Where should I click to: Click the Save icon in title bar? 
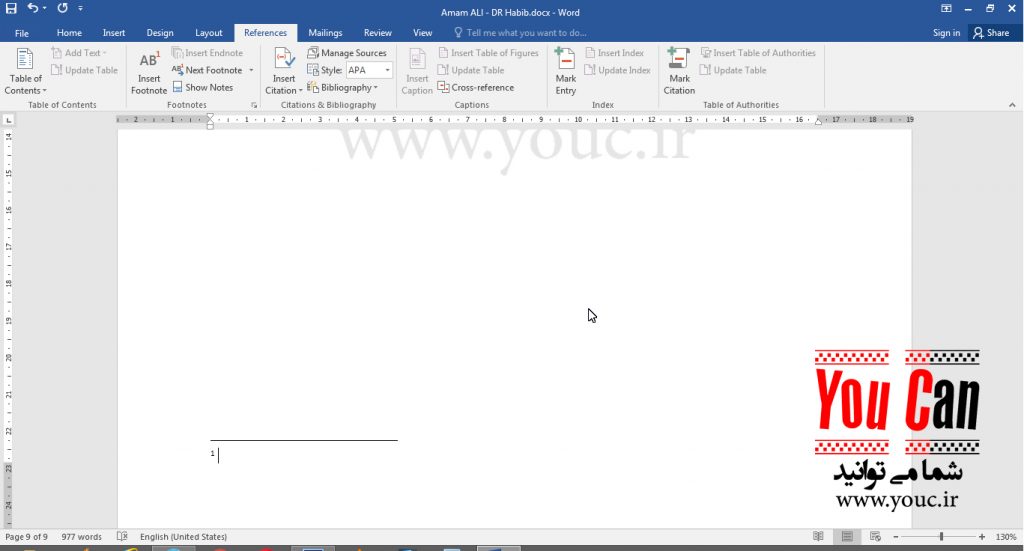[11, 8]
